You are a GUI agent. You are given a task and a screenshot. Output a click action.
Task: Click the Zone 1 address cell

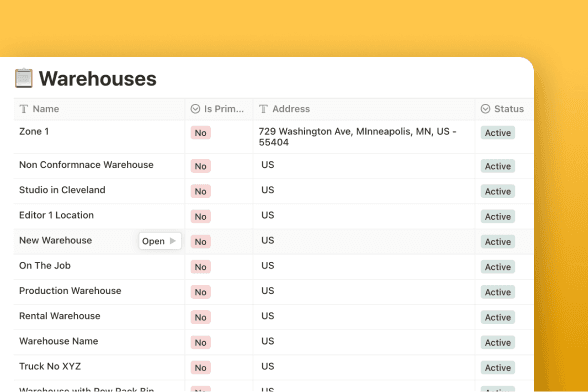coord(364,137)
